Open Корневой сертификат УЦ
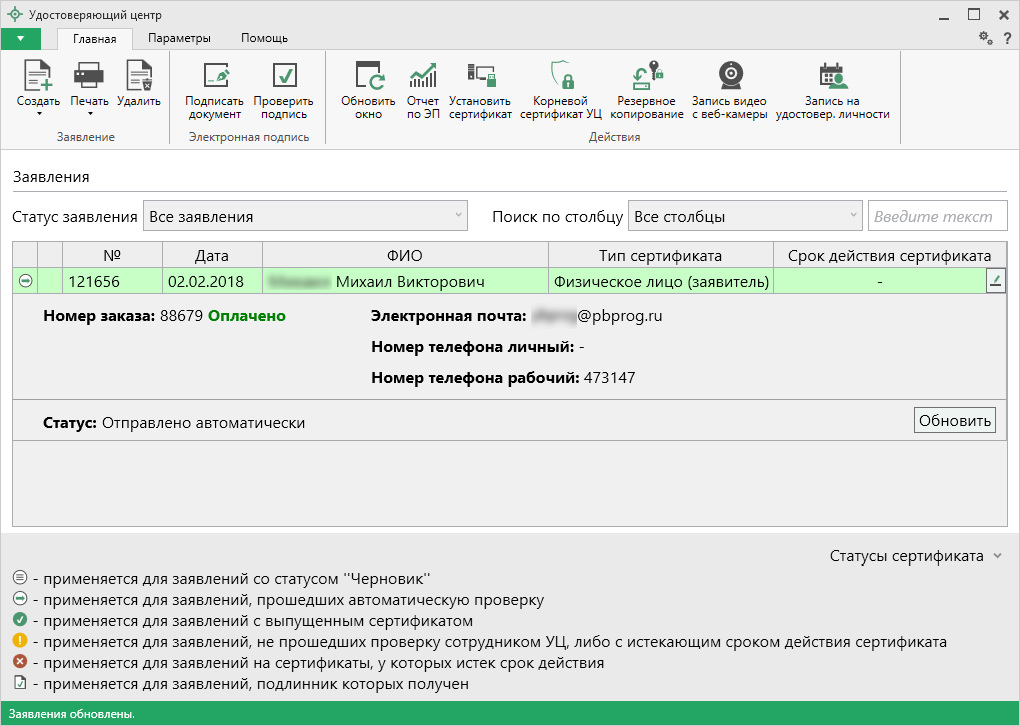The width and height of the screenshot is (1020, 726). point(561,77)
